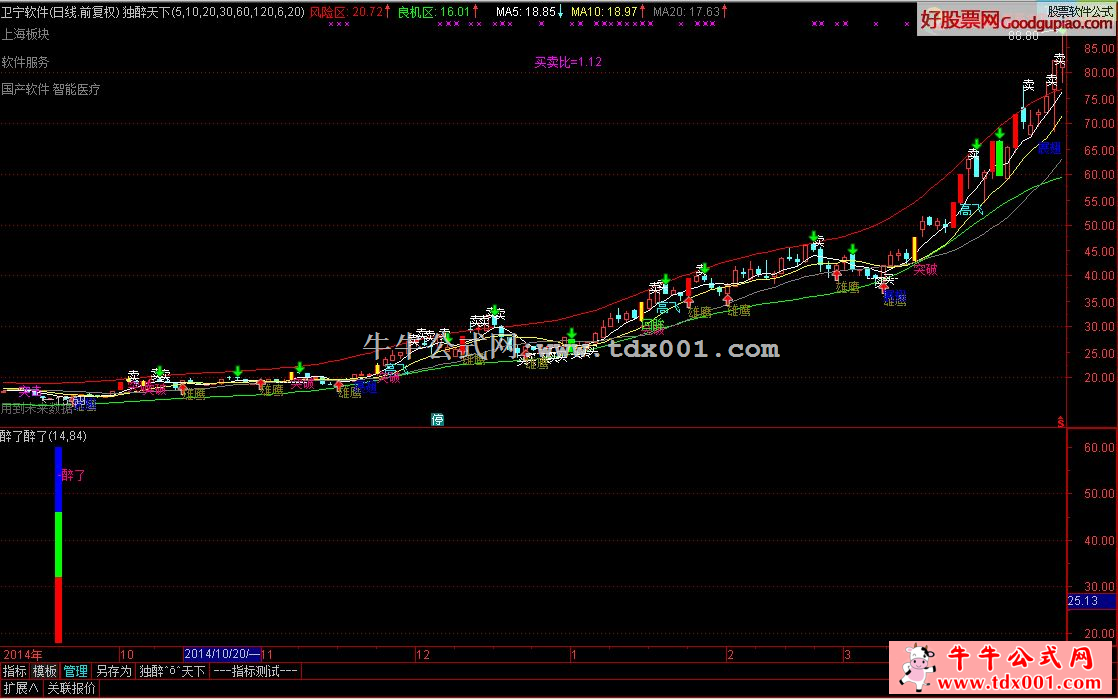Click the 国产软件 智能医疗 concept label
This screenshot has height=700, width=1118.
pyautogui.click(x=51, y=89)
